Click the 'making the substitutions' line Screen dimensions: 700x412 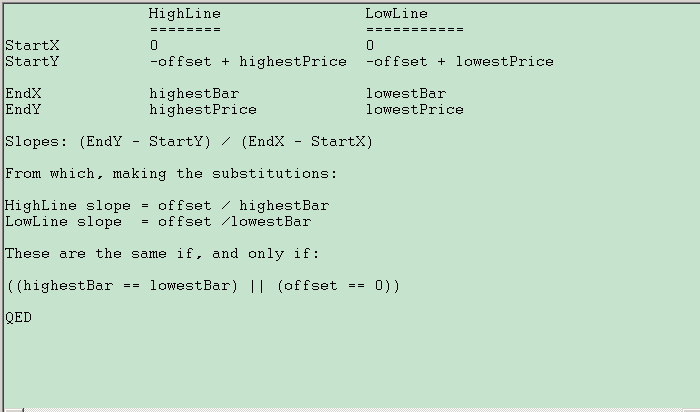(x=171, y=174)
